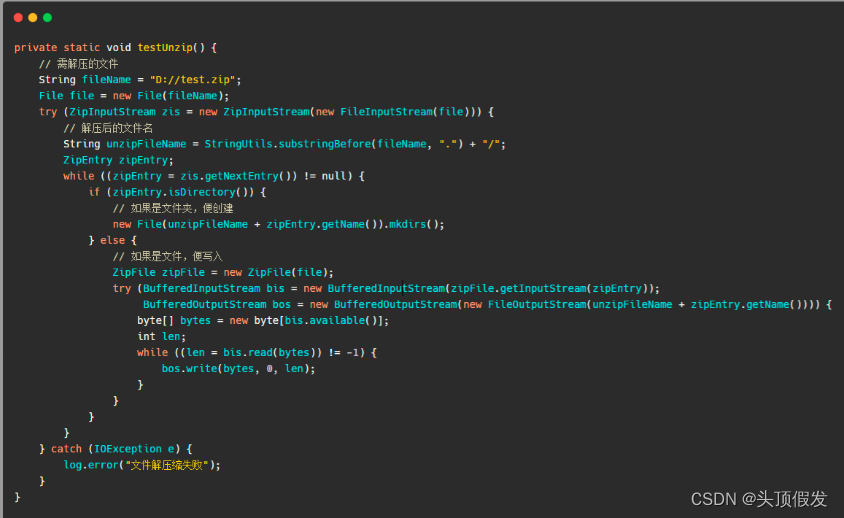844x518 pixels.
Task: Click the comment '// 如果是文件，便写入'
Action: point(167,256)
